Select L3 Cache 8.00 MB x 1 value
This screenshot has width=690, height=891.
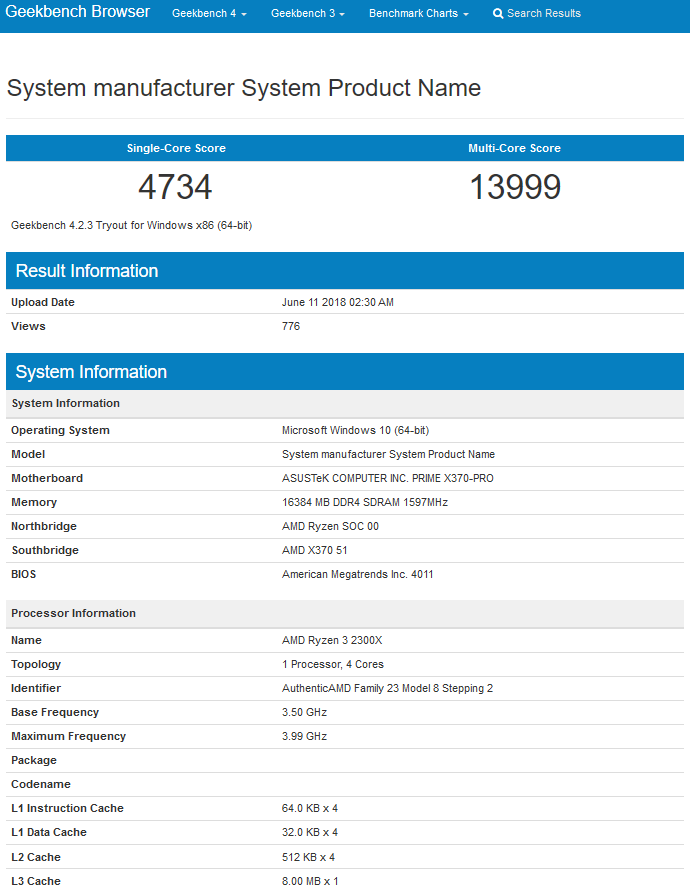pyautogui.click(x=310, y=881)
